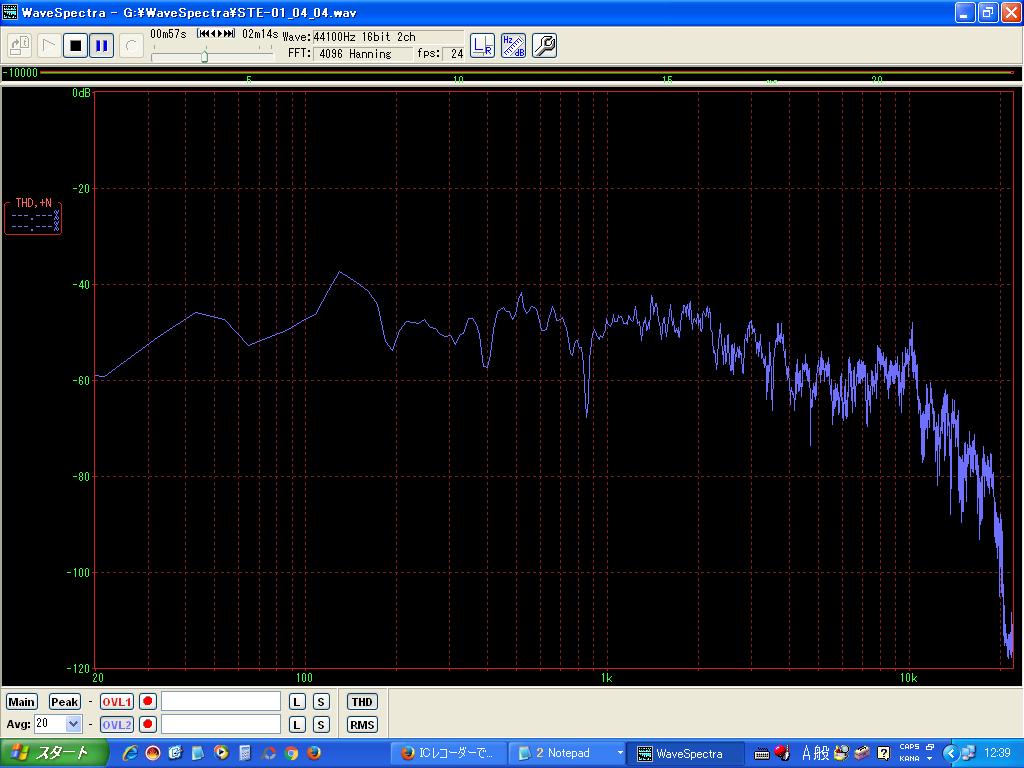
Task: Click the IME conversion mode 般 indicator
Action: tap(821, 753)
